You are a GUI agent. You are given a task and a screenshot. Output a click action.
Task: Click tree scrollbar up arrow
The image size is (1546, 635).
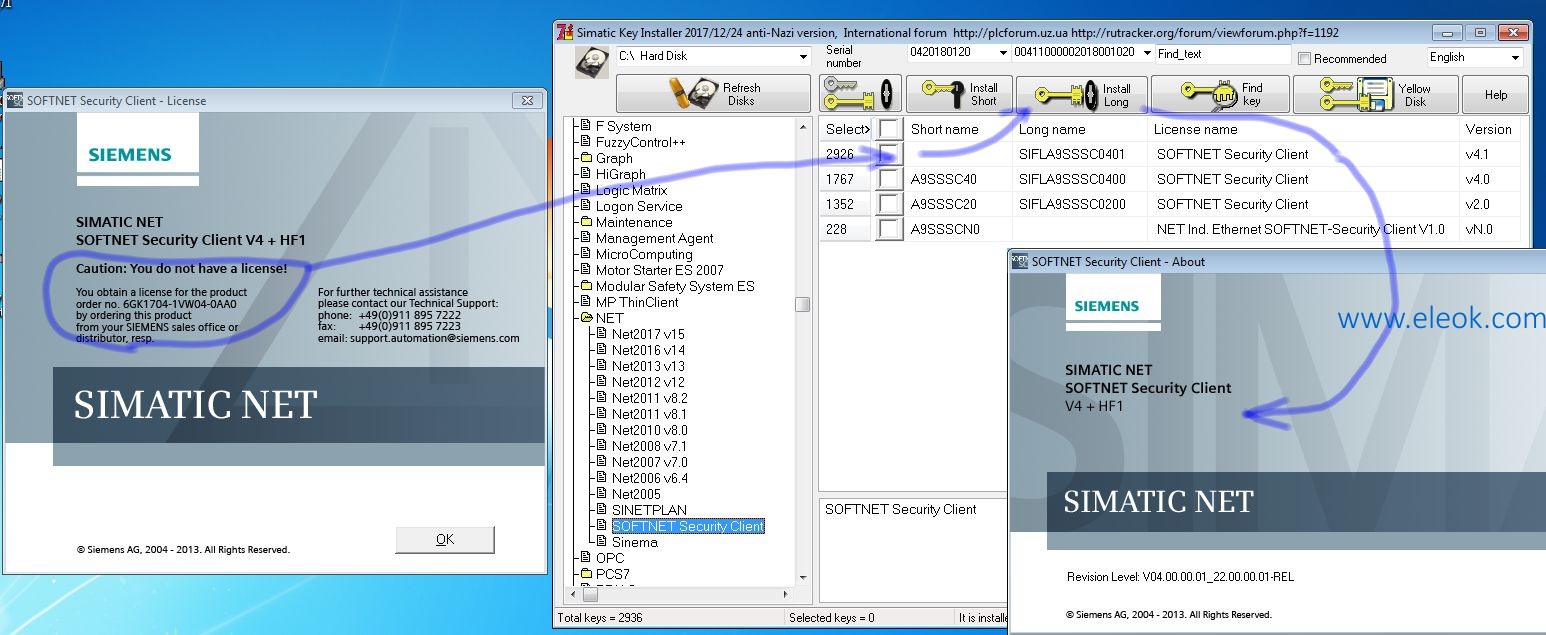point(803,127)
